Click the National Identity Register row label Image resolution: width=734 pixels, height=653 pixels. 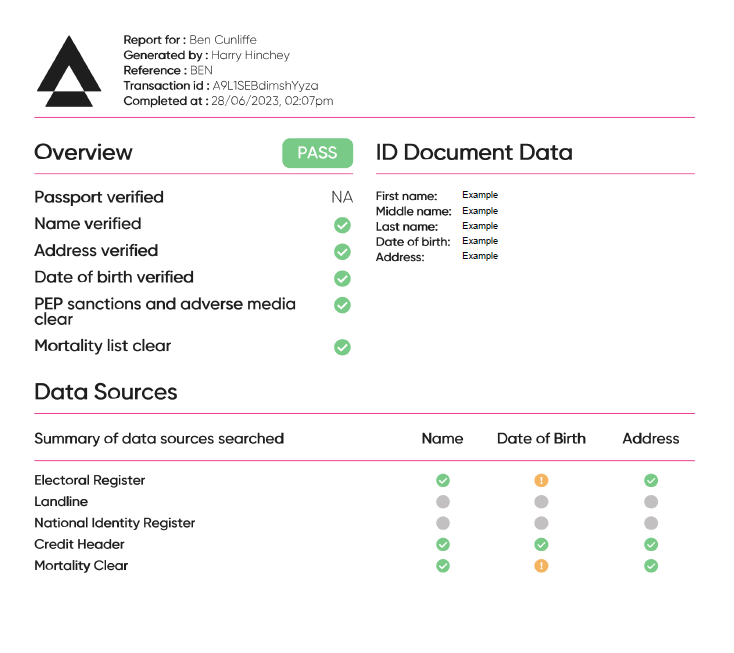[x=115, y=523]
